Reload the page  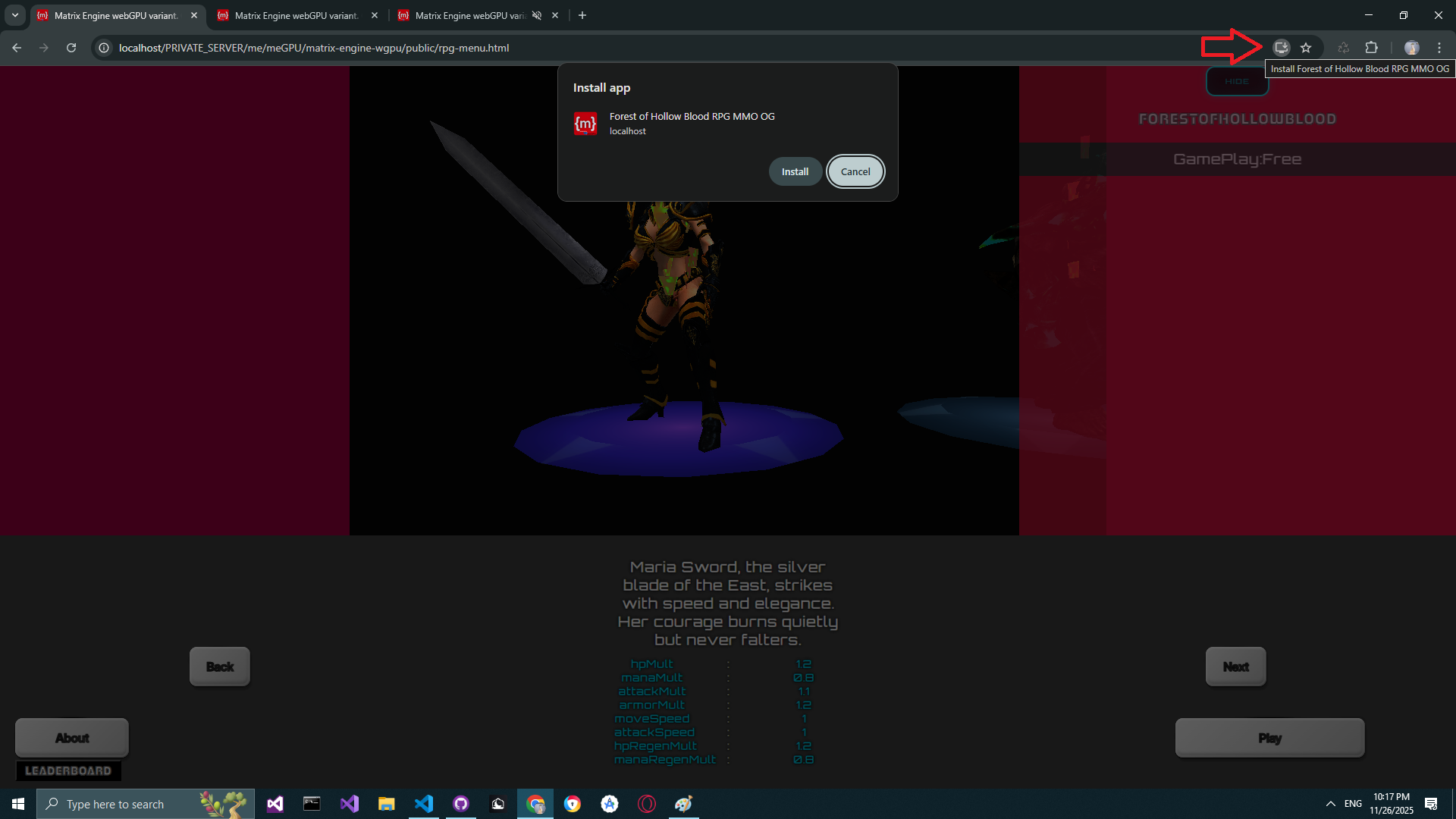pos(71,48)
